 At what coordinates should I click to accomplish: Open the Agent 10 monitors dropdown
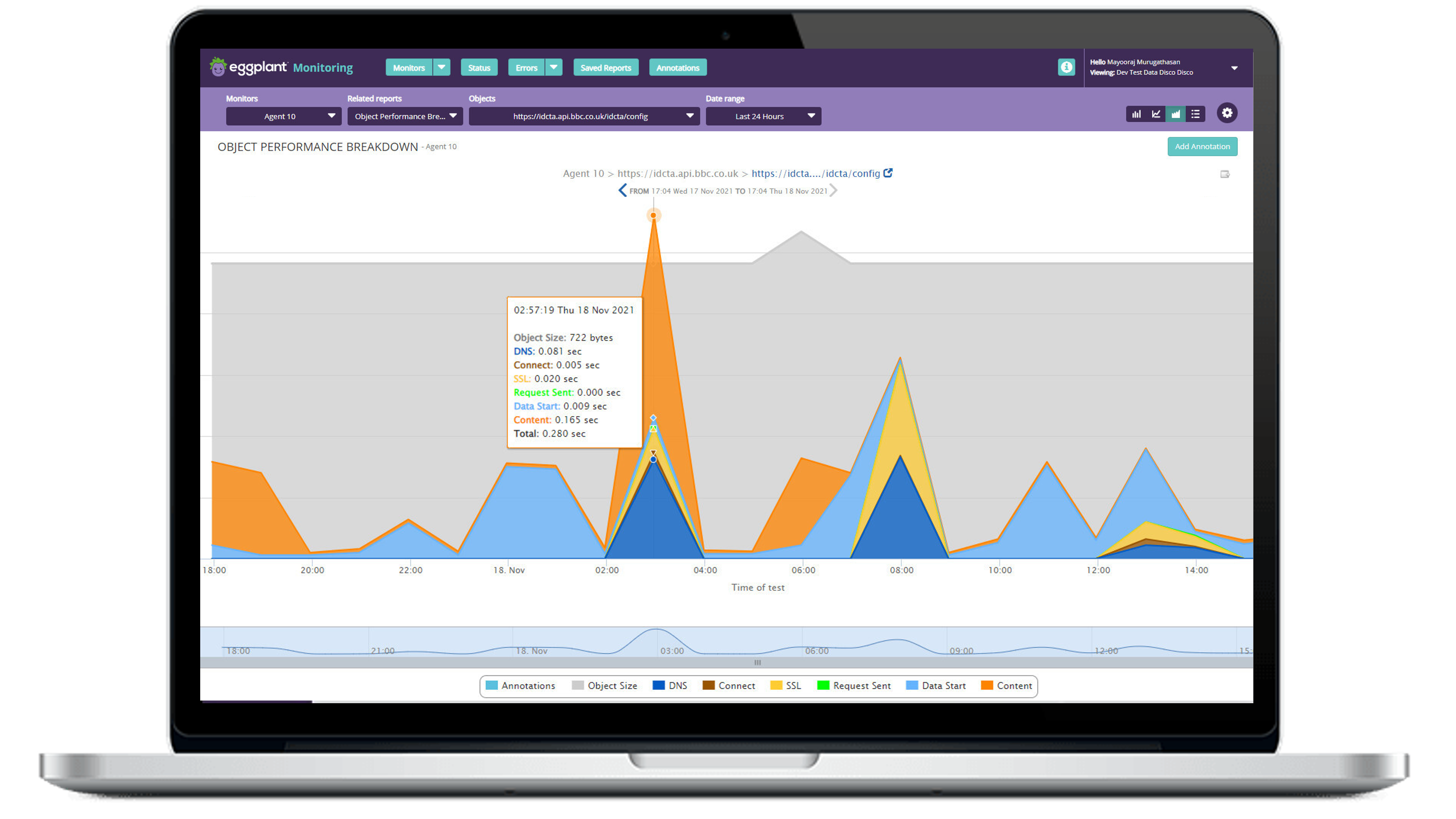[283, 116]
